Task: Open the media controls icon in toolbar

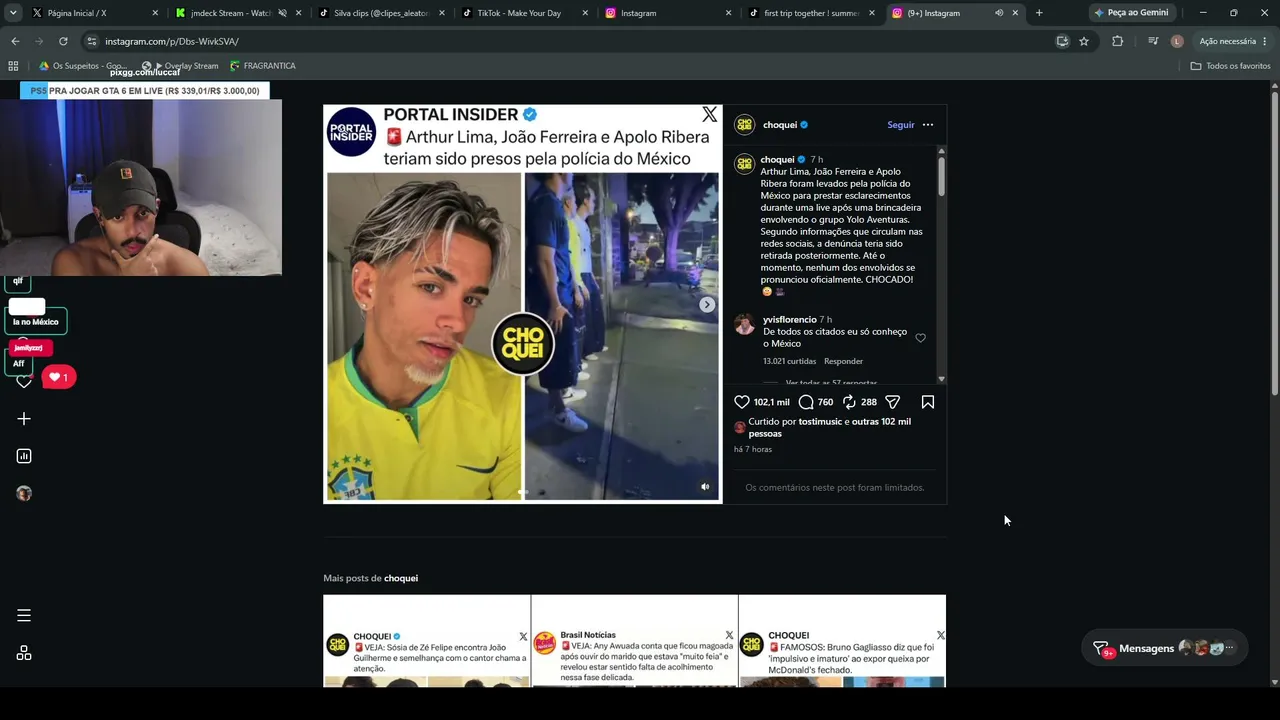Action: coord(1153,41)
